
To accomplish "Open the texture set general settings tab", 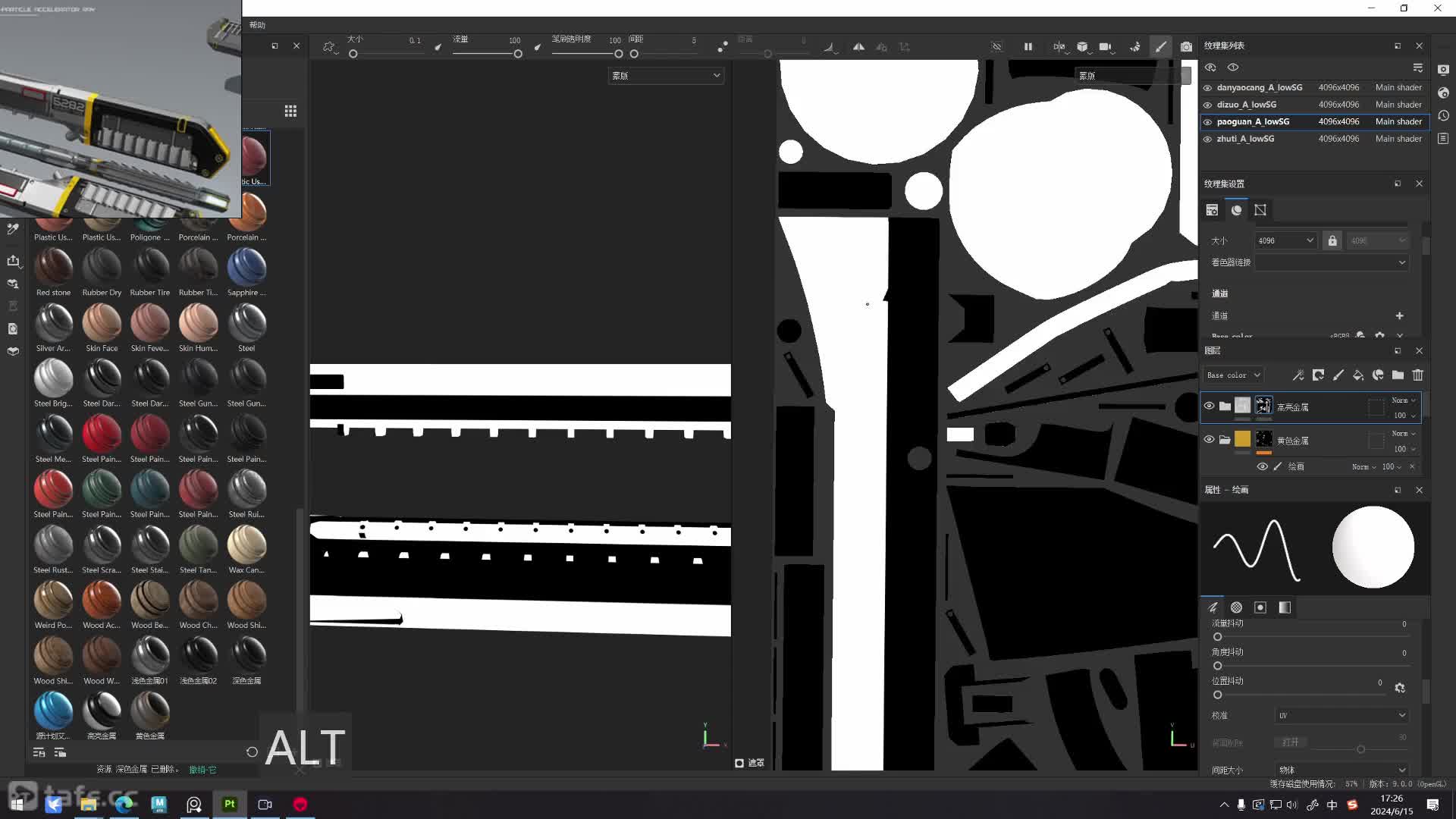I will pyautogui.click(x=1212, y=210).
